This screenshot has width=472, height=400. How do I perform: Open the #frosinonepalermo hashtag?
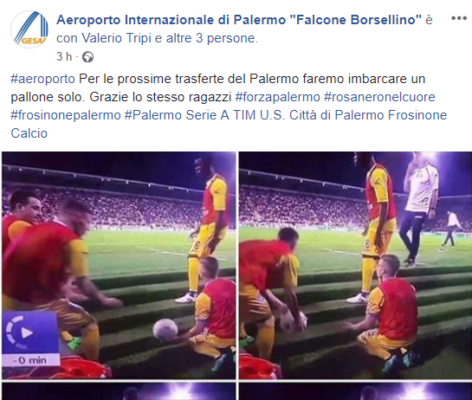66,115
